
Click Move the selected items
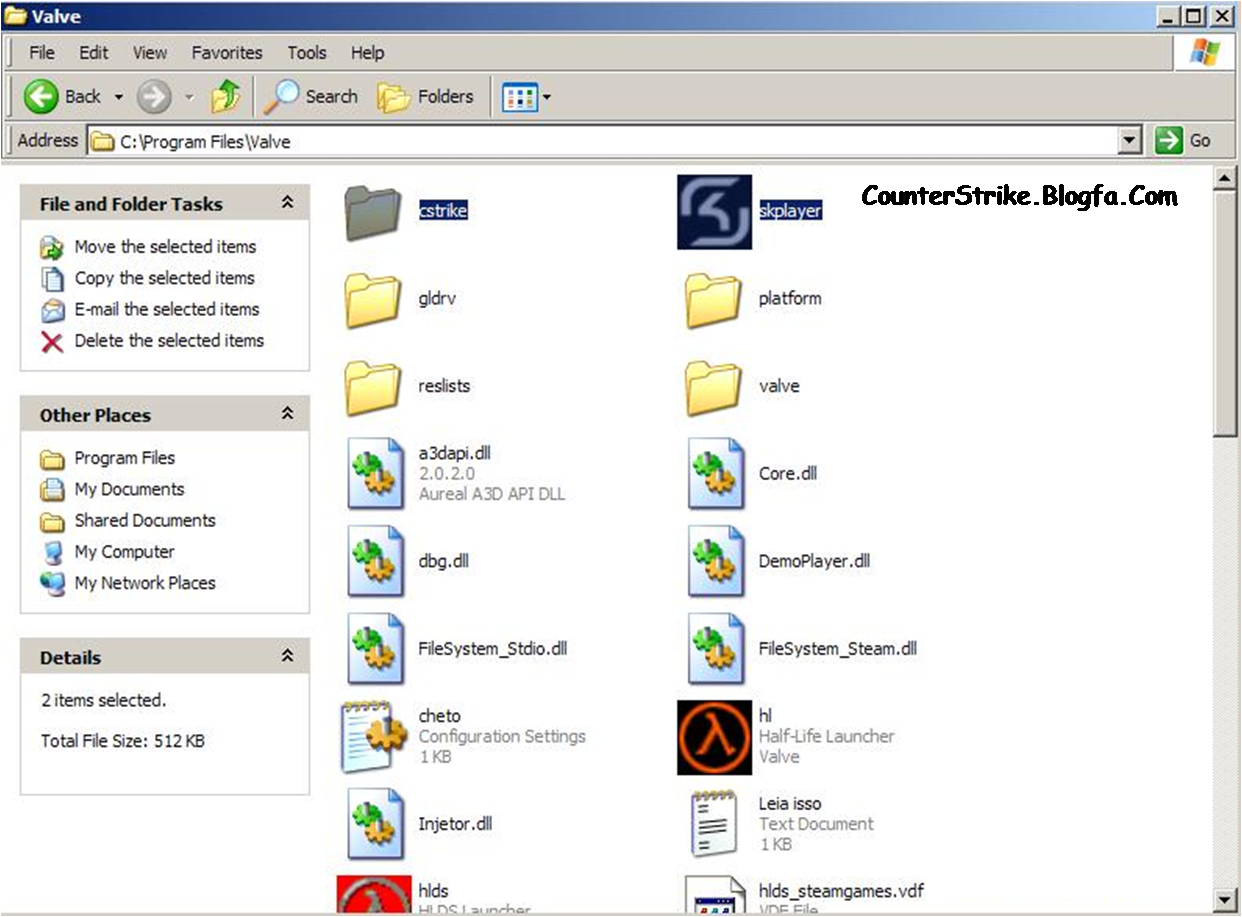tap(165, 247)
